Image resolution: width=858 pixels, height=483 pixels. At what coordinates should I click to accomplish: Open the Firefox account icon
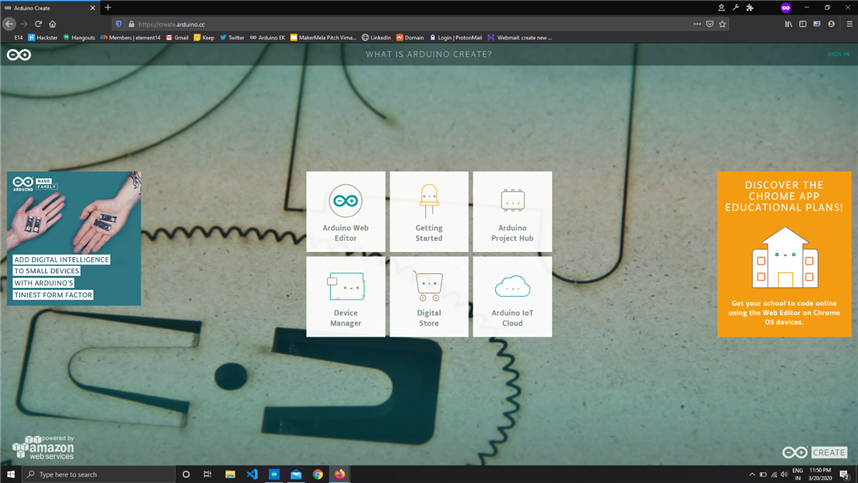(831, 24)
